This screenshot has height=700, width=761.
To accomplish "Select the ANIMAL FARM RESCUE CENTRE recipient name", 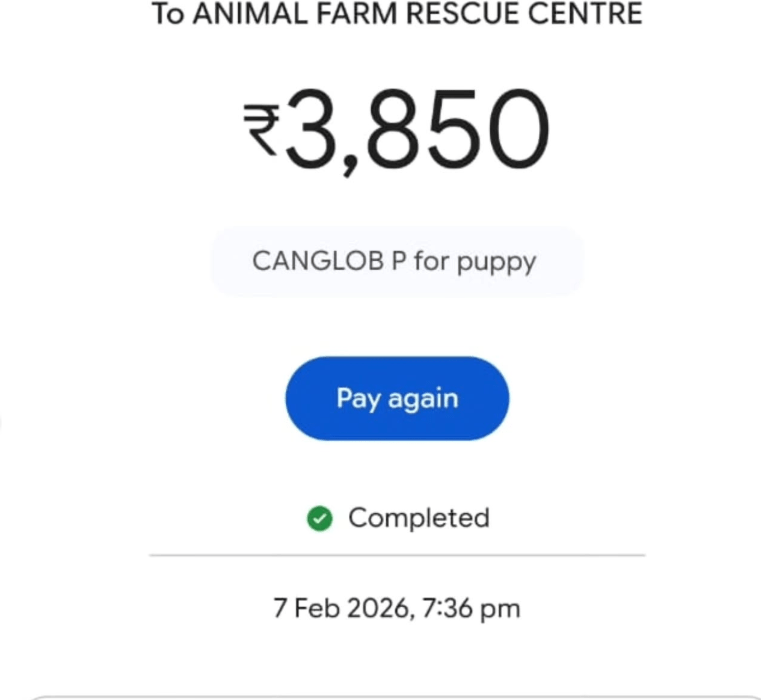I will pos(417,14).
